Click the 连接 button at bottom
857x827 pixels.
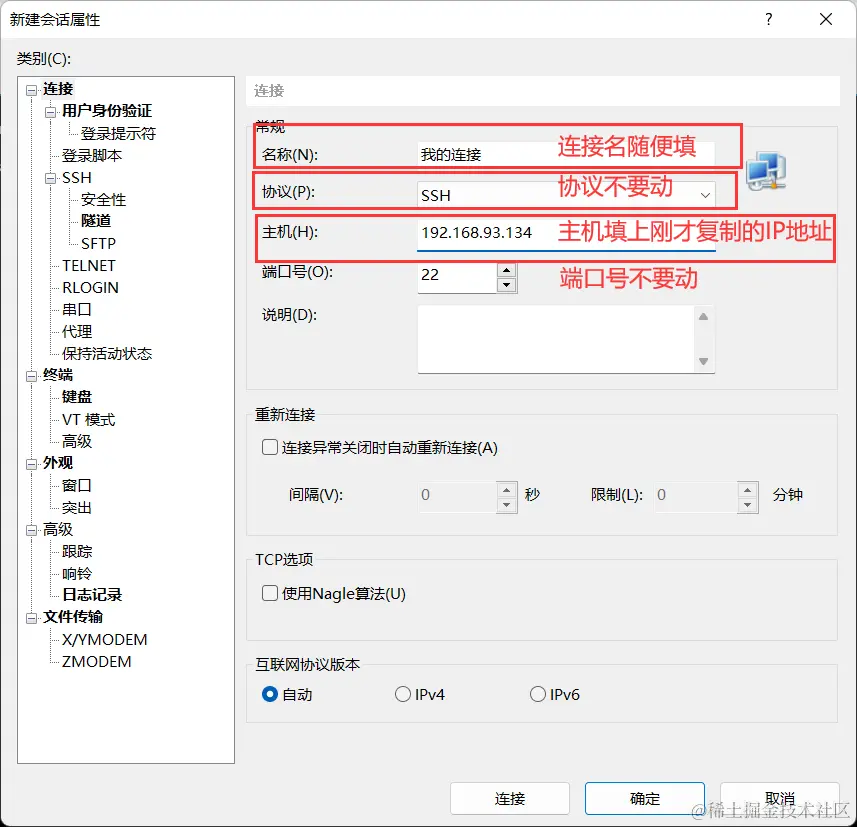coord(510,799)
